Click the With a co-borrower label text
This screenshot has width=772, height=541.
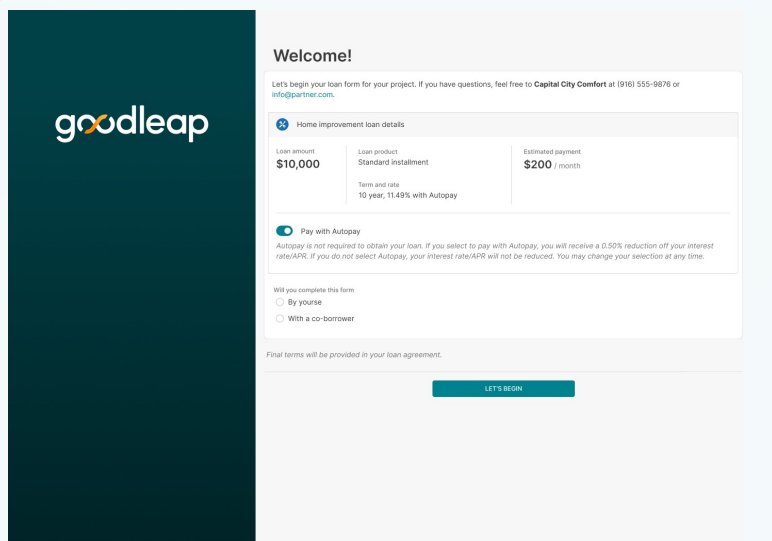click(x=321, y=318)
